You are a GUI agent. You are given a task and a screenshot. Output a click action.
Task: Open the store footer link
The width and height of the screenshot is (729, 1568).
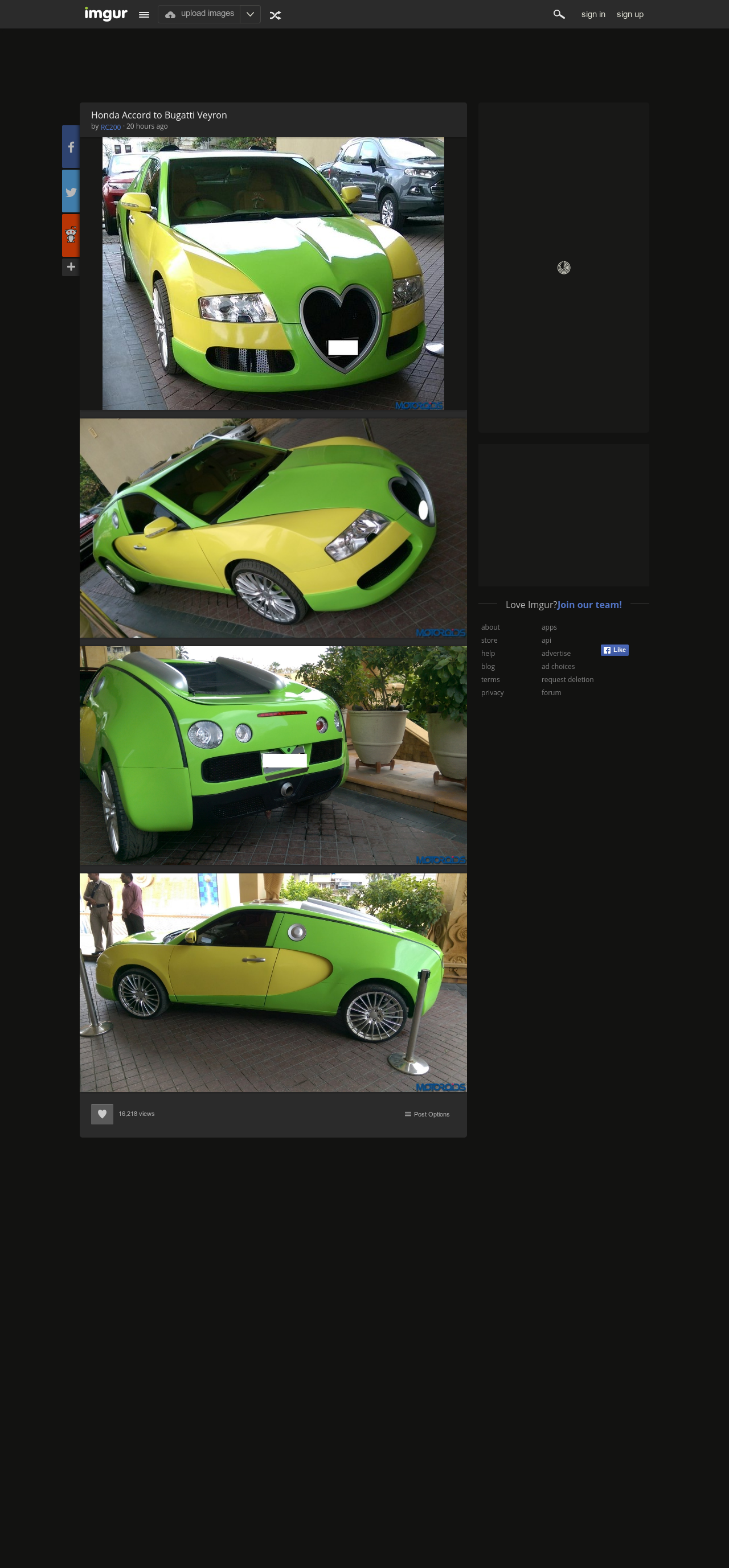tap(489, 641)
